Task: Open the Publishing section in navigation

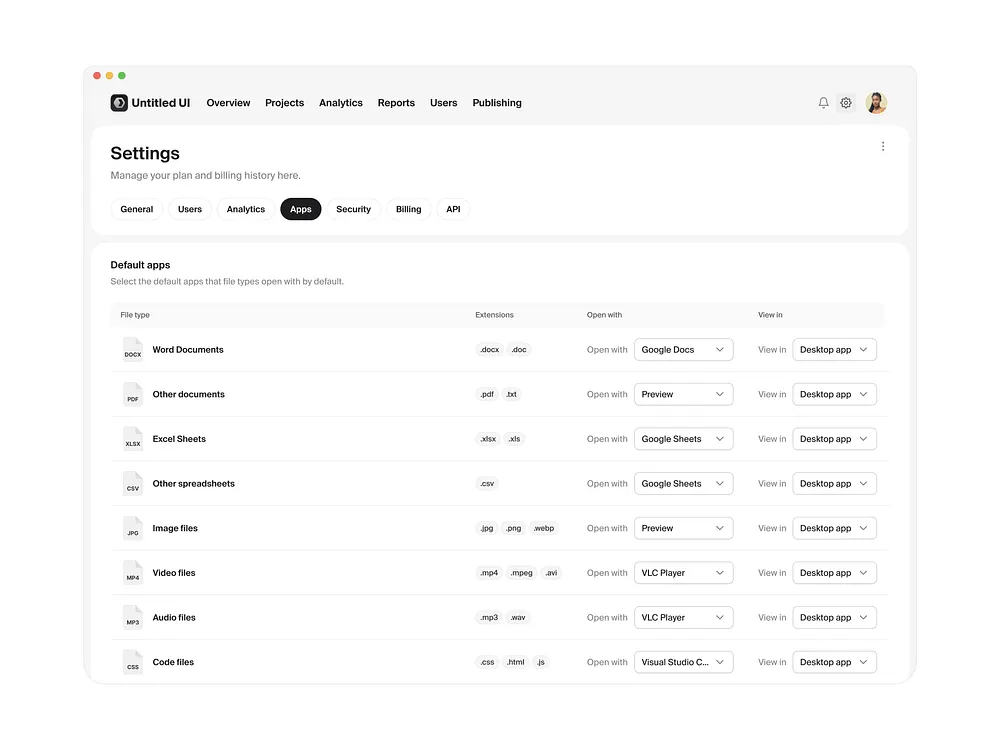Action: (496, 102)
